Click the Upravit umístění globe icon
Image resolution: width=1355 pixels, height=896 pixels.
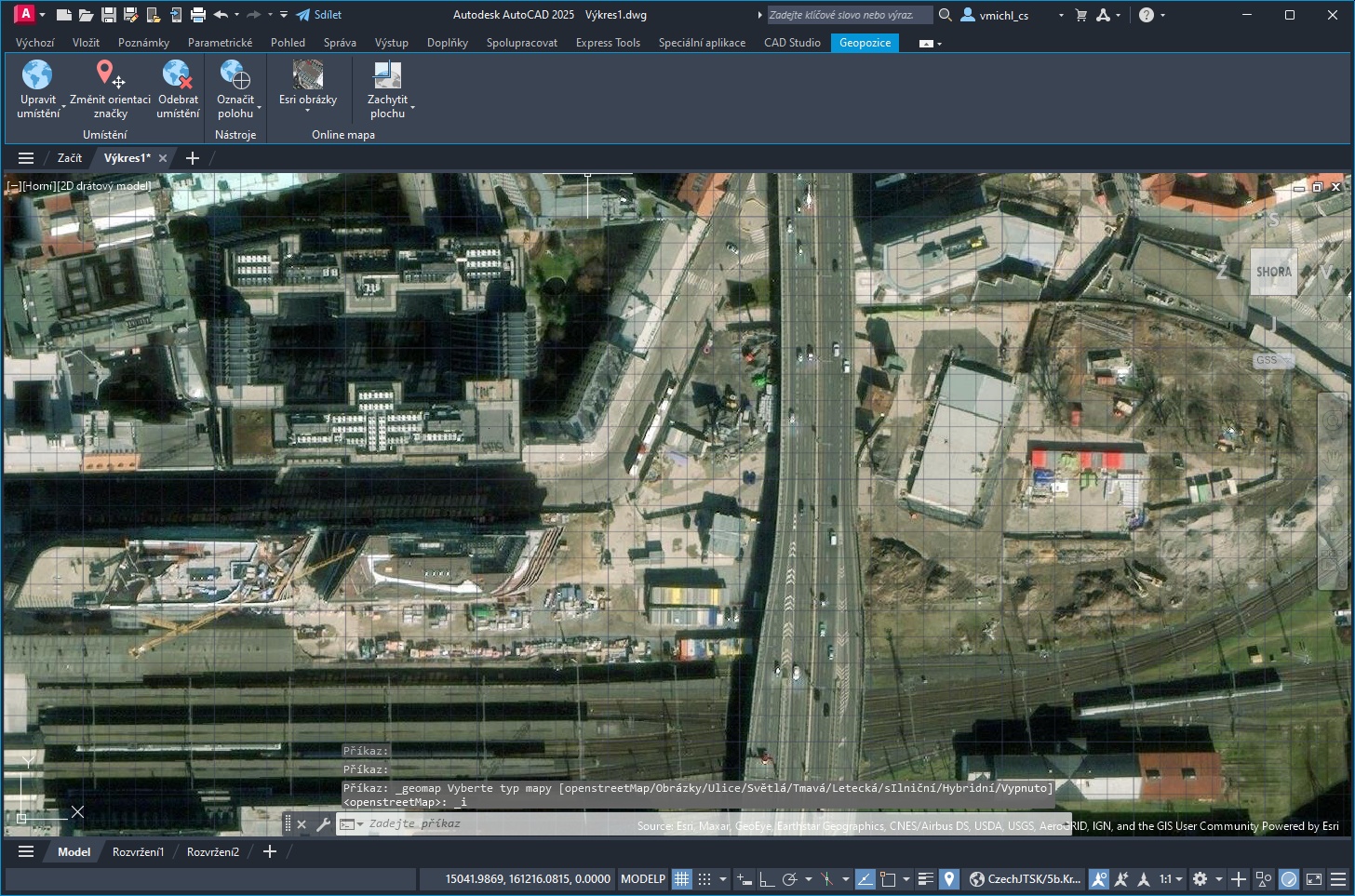pyautogui.click(x=37, y=74)
